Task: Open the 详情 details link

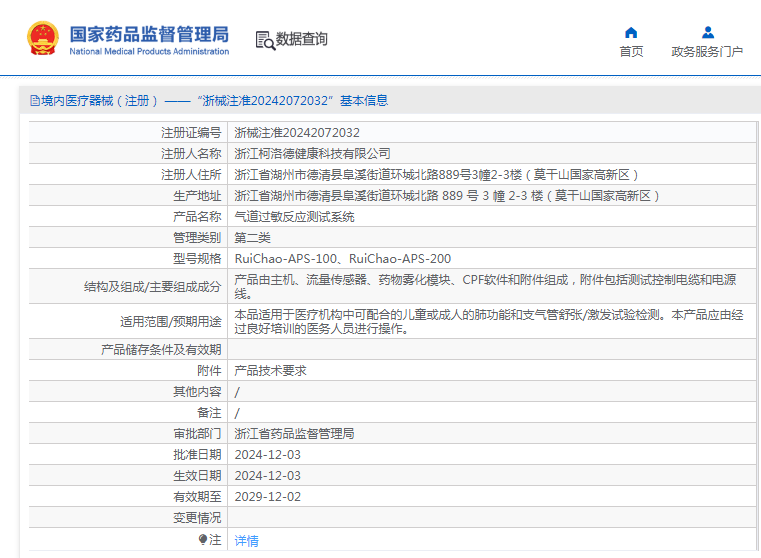Action: click(x=247, y=541)
